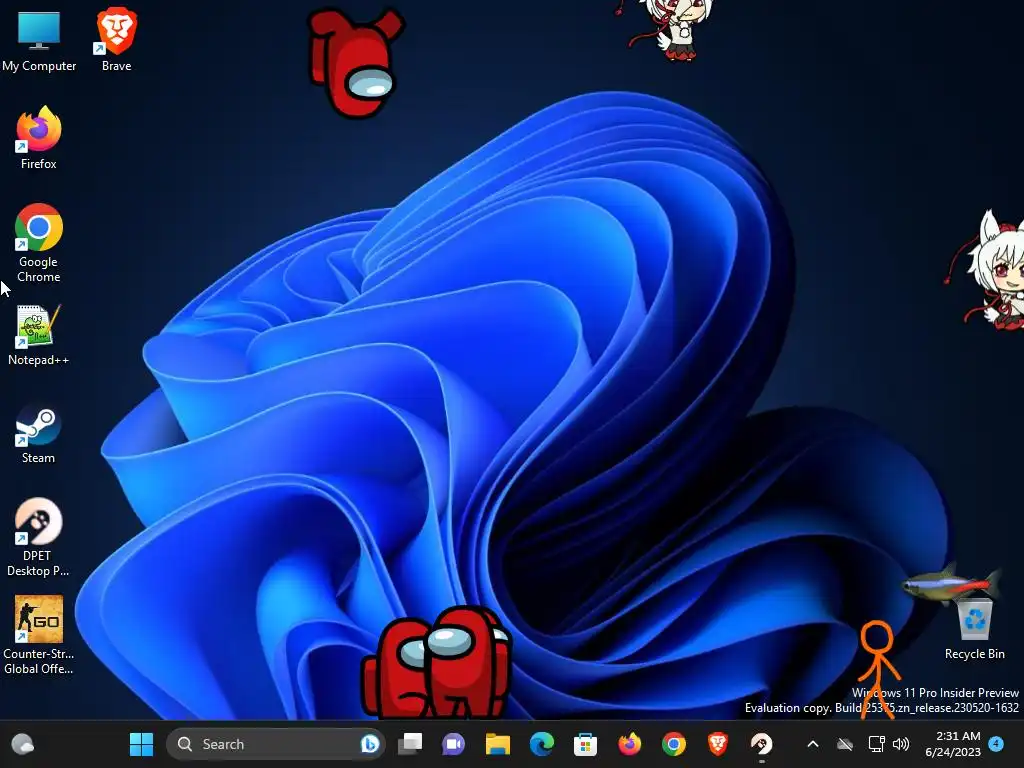Select the Notepad++ desktop shortcut

pyautogui.click(x=39, y=334)
